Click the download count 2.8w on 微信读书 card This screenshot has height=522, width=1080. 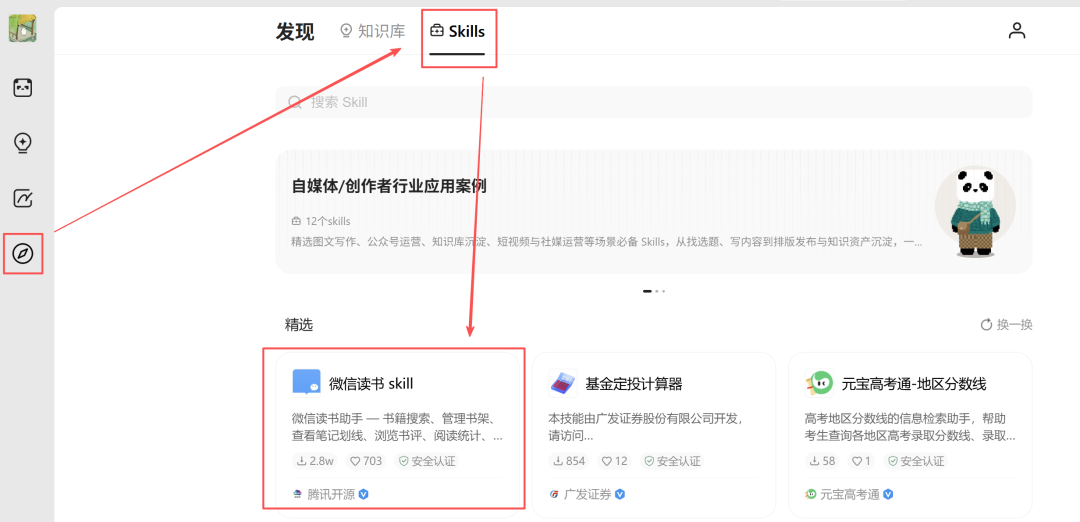pos(315,461)
